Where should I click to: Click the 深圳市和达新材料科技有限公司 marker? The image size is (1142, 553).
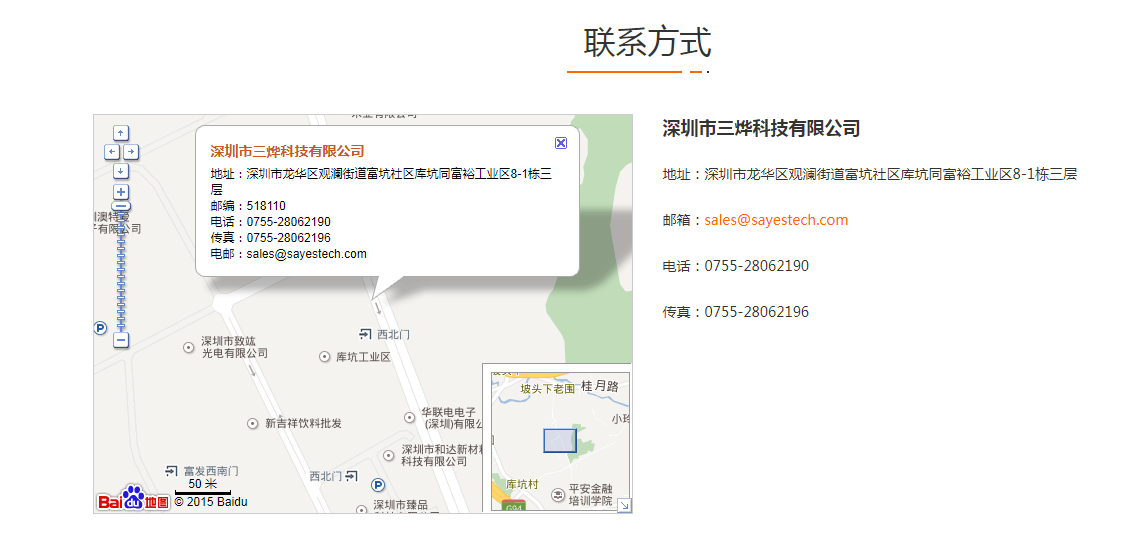pos(389,455)
